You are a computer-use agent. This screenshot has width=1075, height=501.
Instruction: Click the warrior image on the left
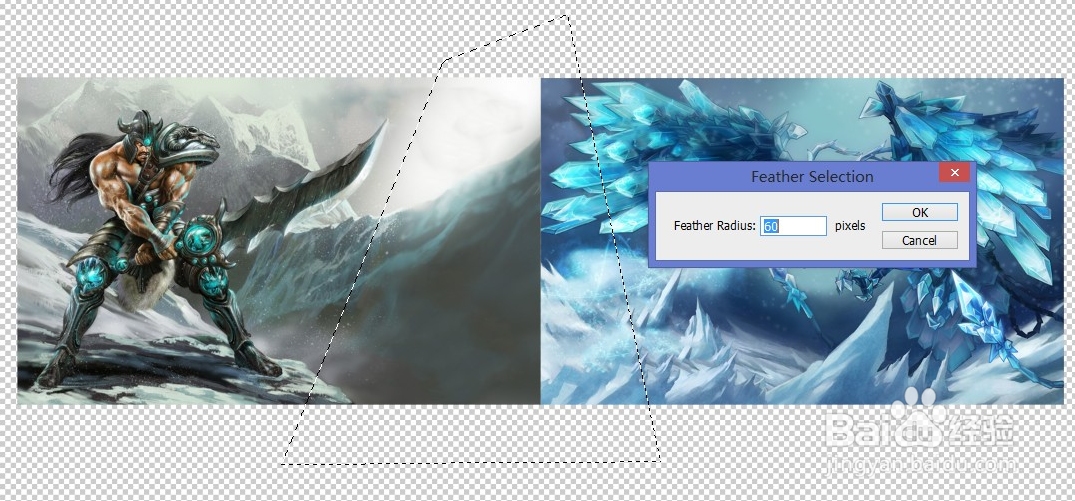tap(278, 241)
